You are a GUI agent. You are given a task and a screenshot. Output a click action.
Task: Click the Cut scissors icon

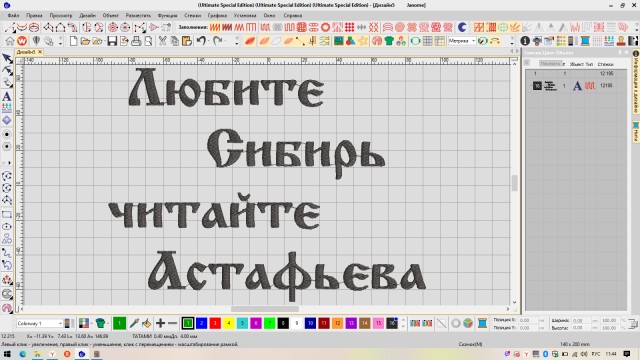(x=162, y=41)
